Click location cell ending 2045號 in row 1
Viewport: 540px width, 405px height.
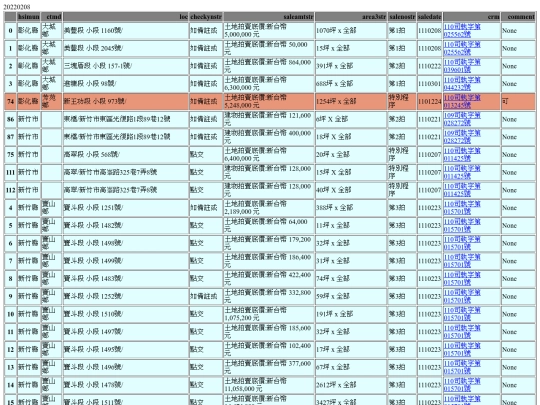[x=126, y=48]
